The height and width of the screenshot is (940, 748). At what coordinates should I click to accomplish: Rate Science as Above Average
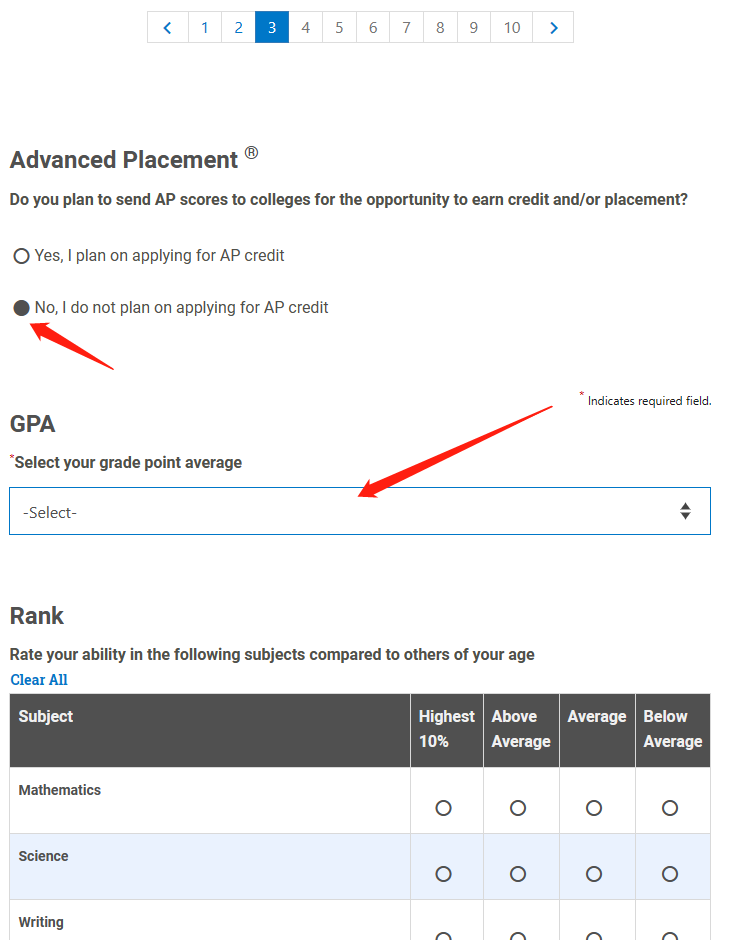click(x=518, y=874)
